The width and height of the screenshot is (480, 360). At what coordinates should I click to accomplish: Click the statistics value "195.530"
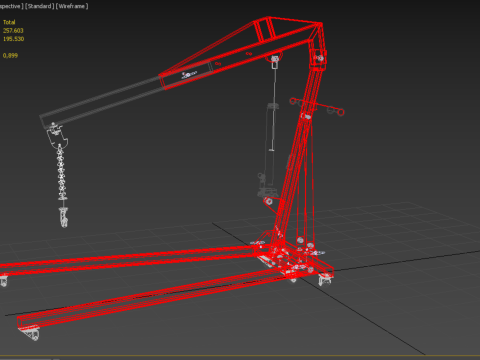[x=13, y=39]
